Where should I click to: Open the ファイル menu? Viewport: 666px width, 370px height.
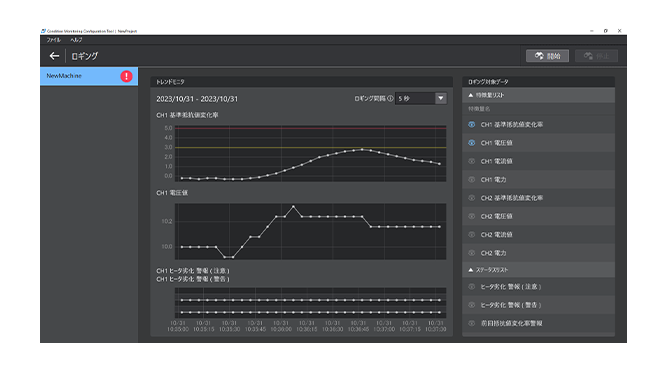tap(54, 40)
